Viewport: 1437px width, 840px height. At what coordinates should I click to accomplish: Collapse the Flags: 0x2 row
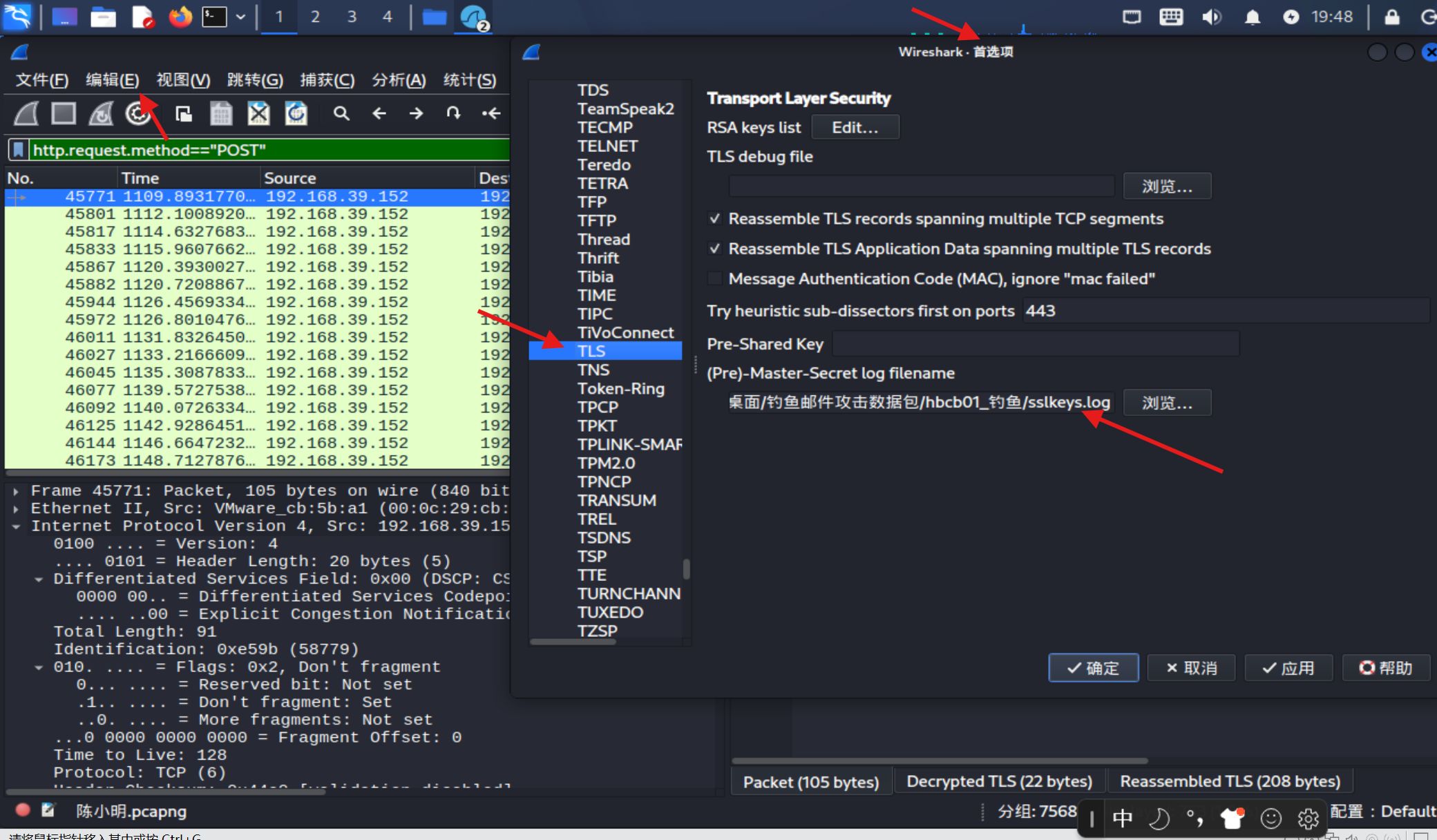pos(39,667)
